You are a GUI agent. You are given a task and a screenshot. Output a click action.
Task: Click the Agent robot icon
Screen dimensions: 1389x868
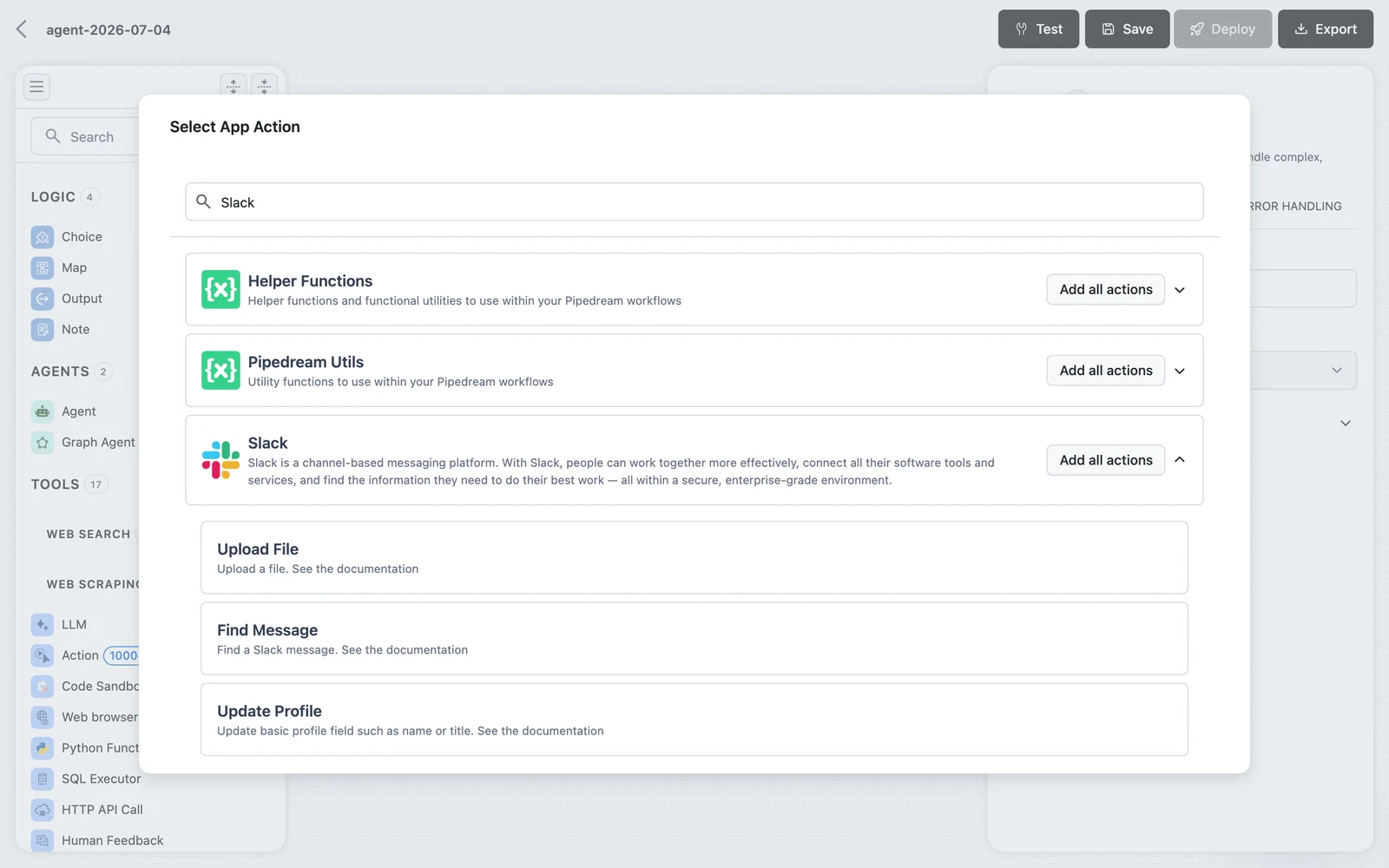pyautogui.click(x=43, y=411)
